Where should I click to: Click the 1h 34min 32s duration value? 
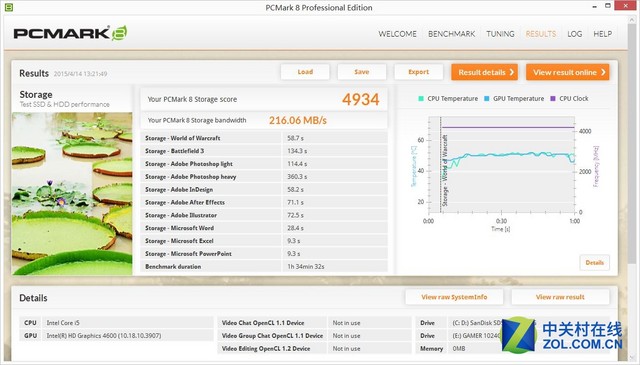(x=306, y=267)
